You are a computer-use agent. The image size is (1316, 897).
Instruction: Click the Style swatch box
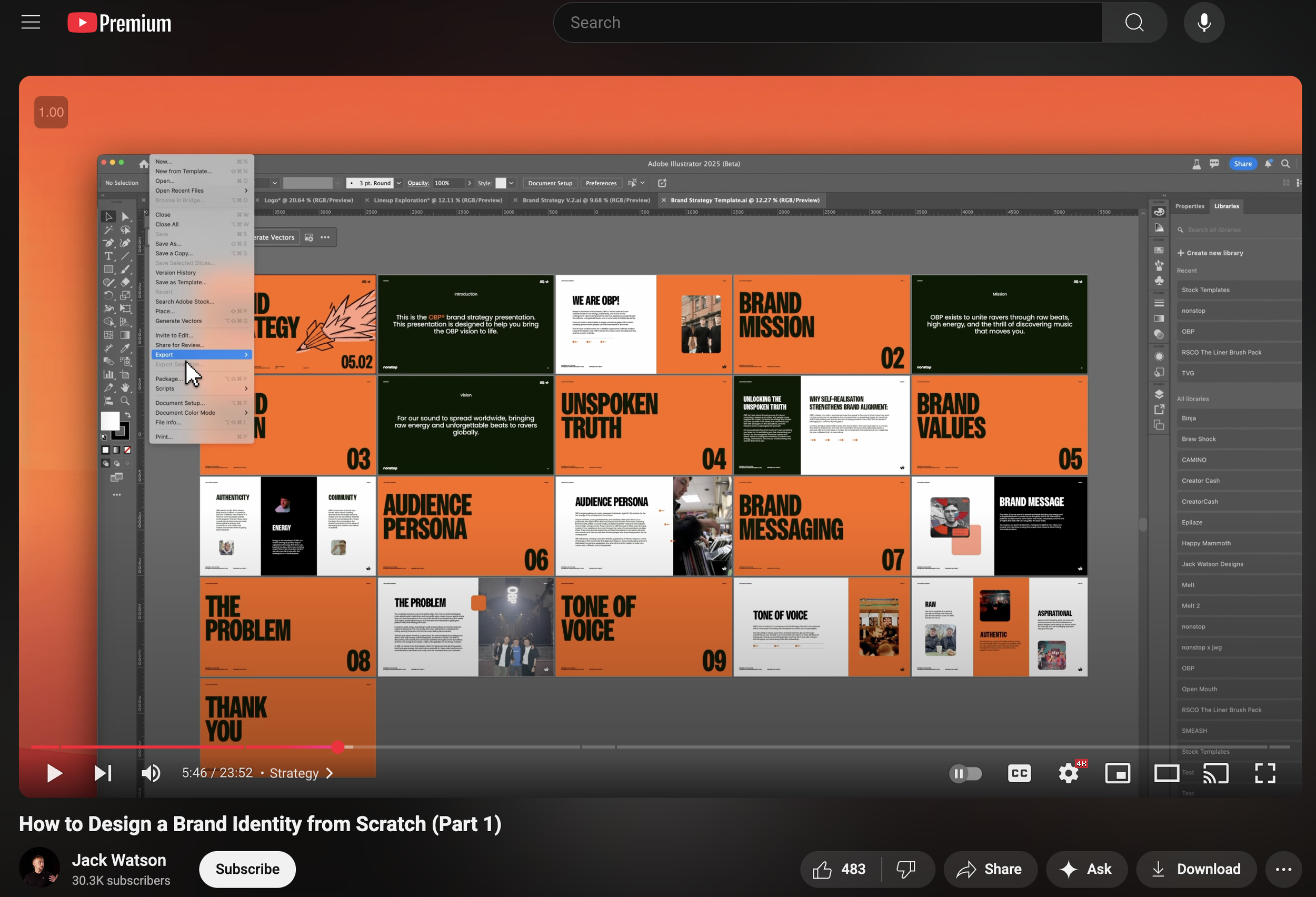[501, 183]
